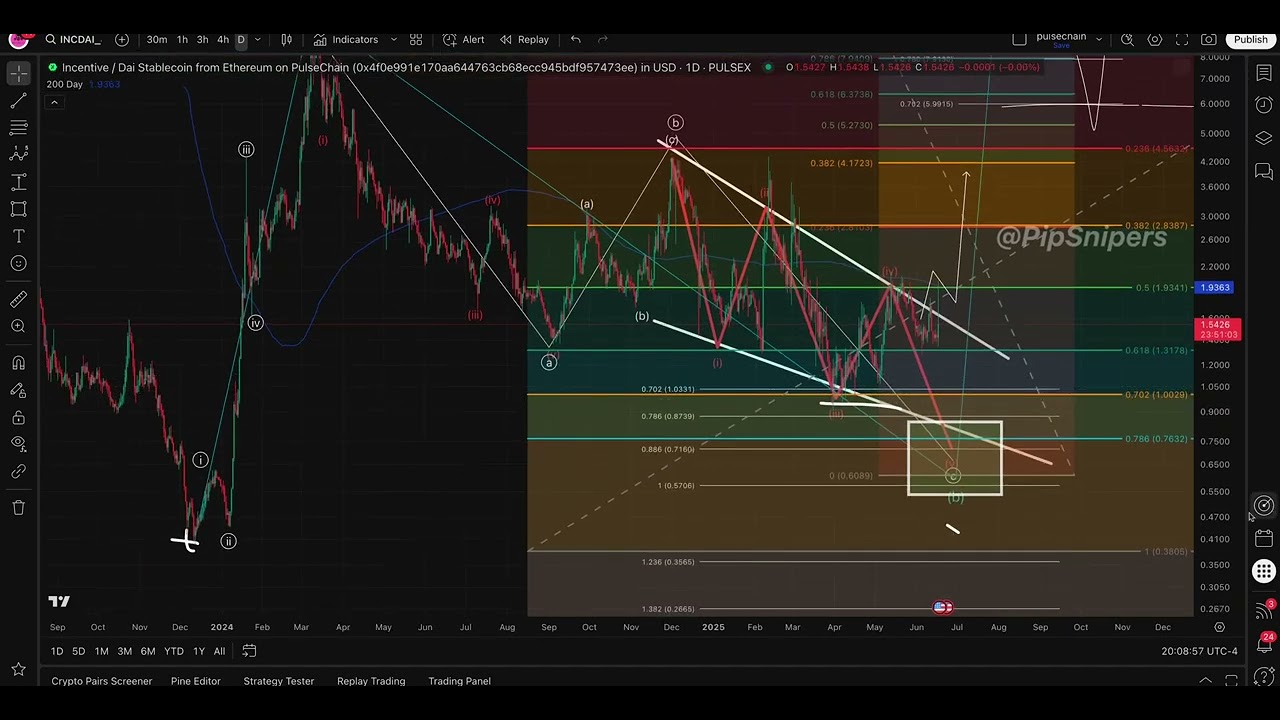Click the link drawings icon in left toolbar
Screen dimensions: 1280x720
(x=19, y=471)
